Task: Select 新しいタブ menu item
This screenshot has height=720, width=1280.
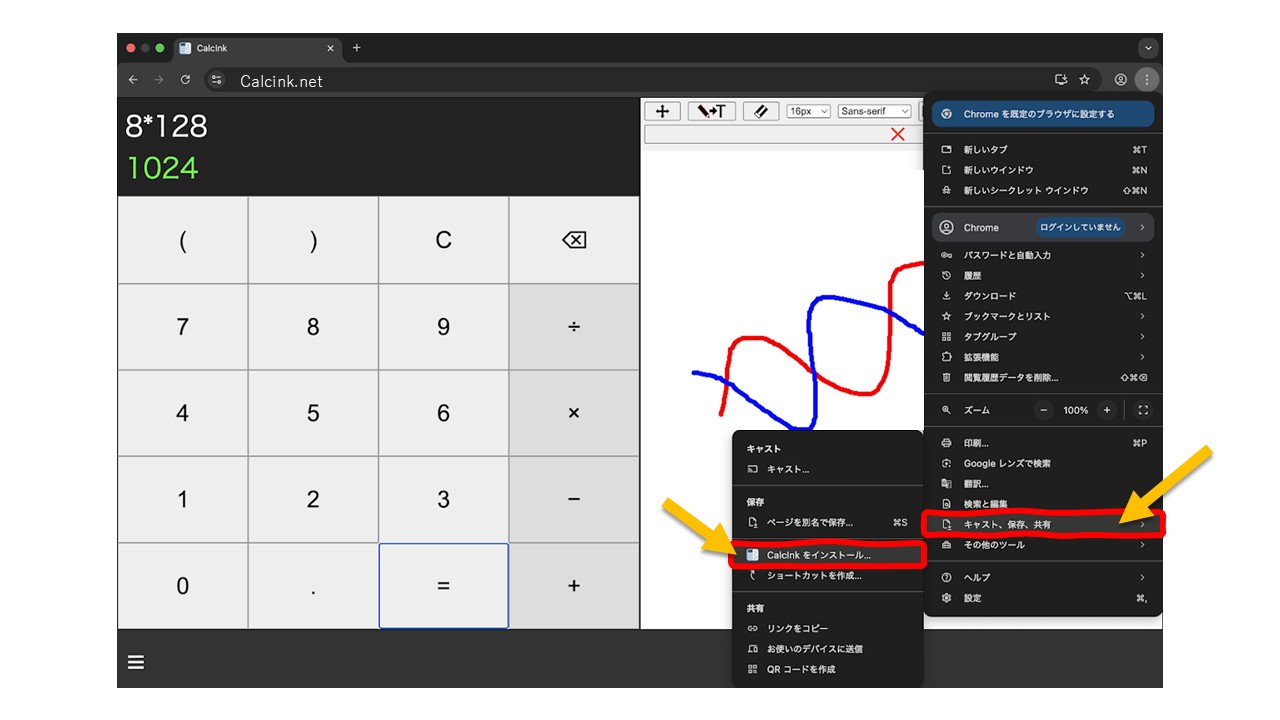Action: (1043, 150)
